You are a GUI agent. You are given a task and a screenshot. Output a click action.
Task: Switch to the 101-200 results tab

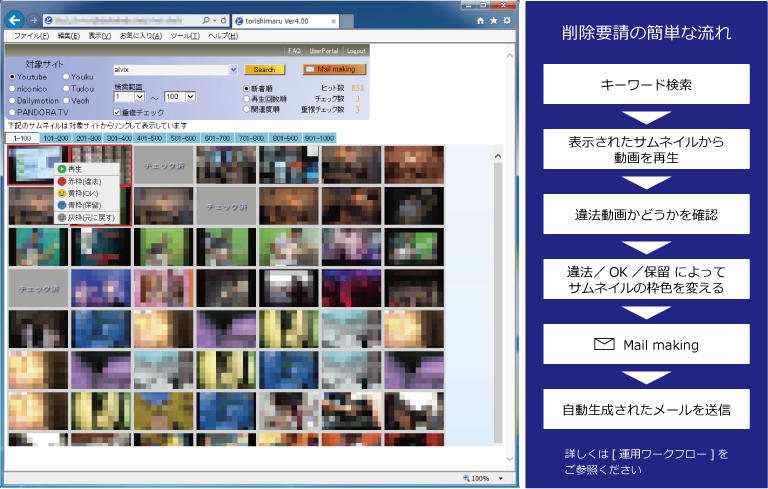(x=56, y=138)
